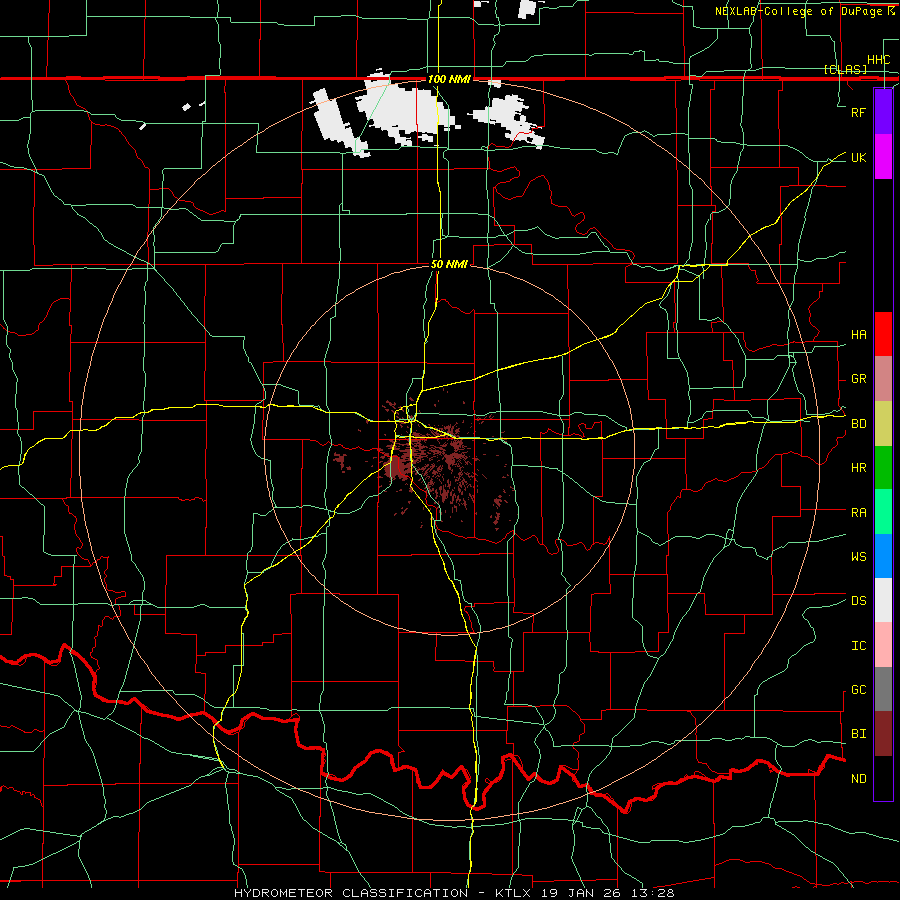Click the BI legend label
Screen dimensions: 900x900
tap(858, 734)
